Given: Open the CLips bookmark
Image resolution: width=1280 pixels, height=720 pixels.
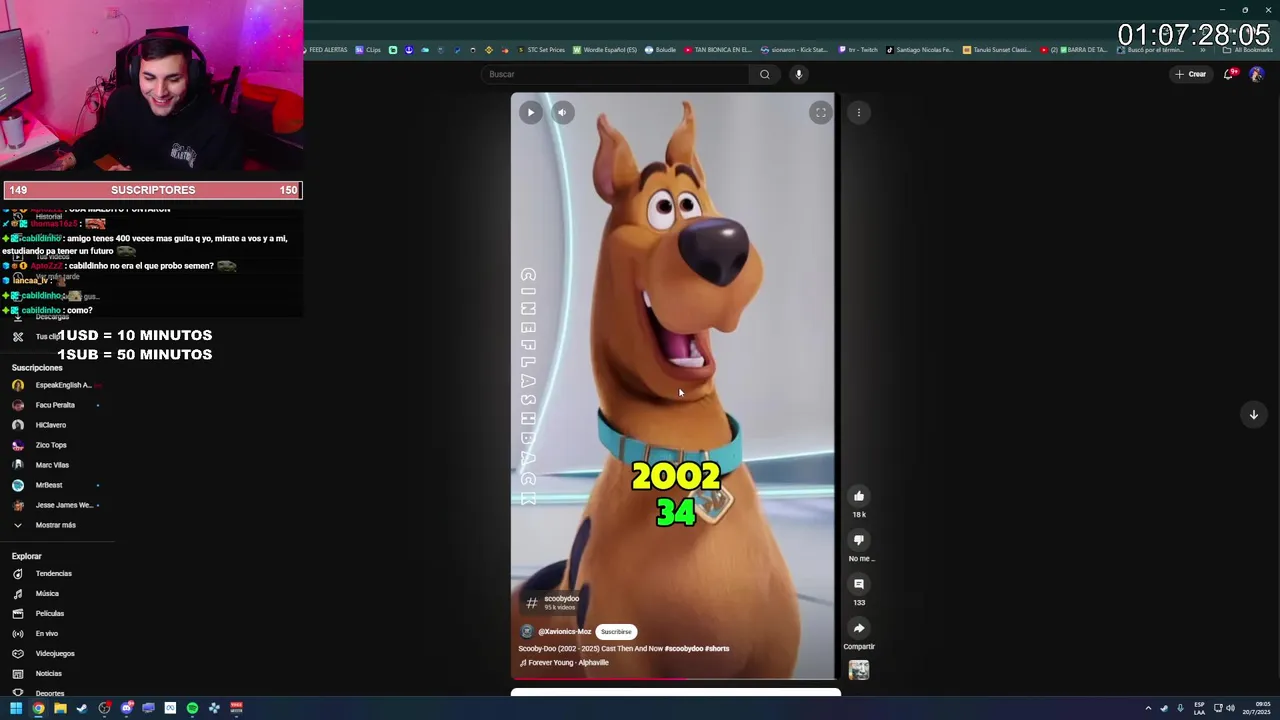Looking at the screenshot, I should click(x=369, y=50).
